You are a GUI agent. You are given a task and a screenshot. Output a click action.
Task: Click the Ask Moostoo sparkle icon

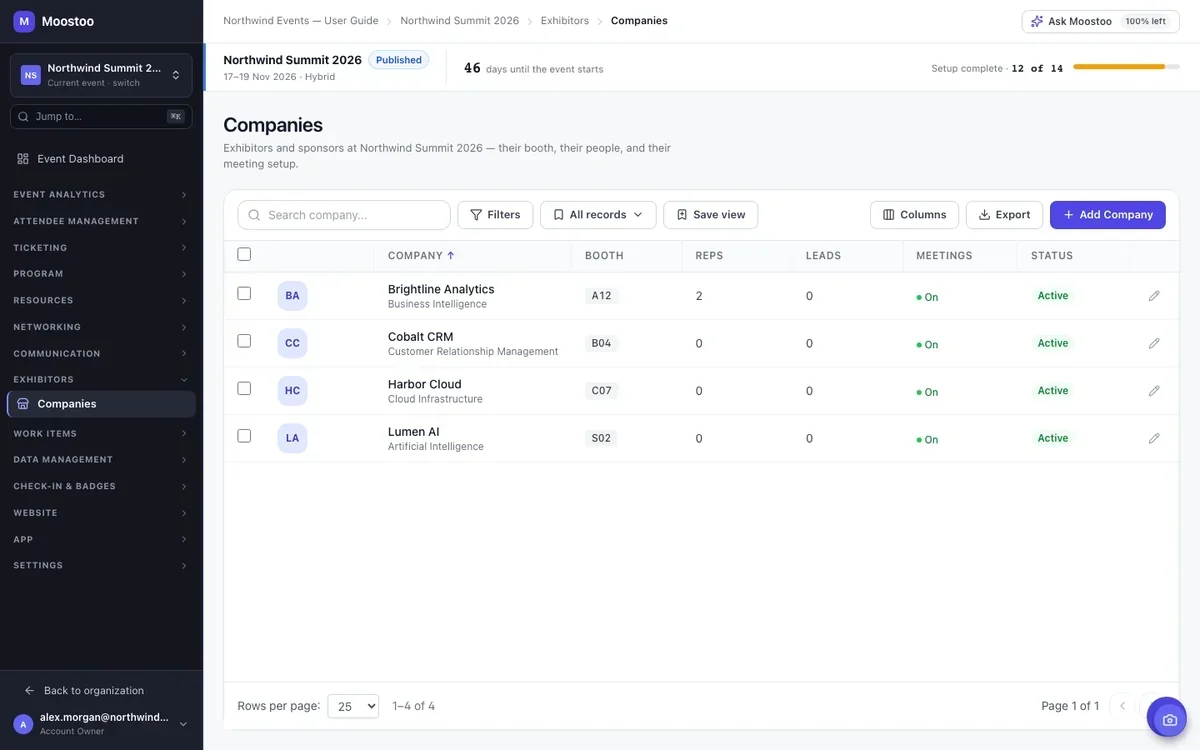1037,21
